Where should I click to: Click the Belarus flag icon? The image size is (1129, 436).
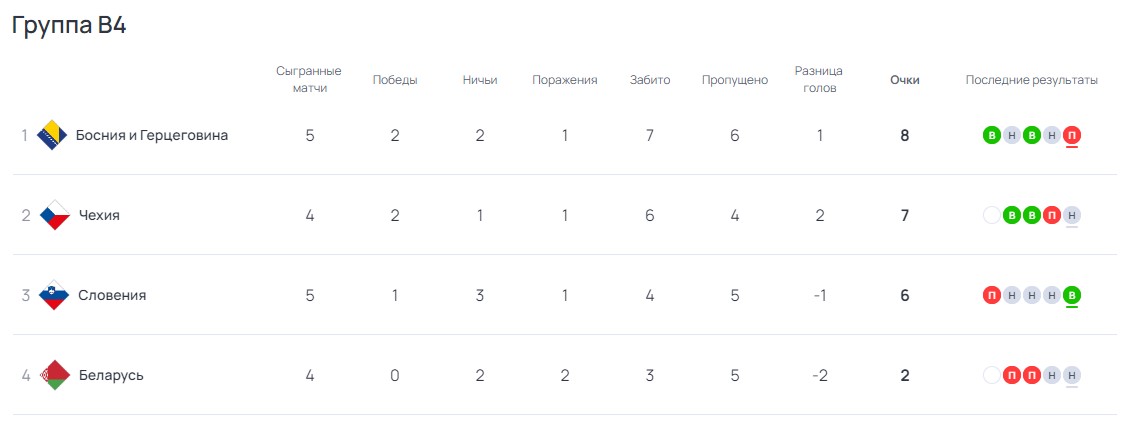[x=54, y=375]
